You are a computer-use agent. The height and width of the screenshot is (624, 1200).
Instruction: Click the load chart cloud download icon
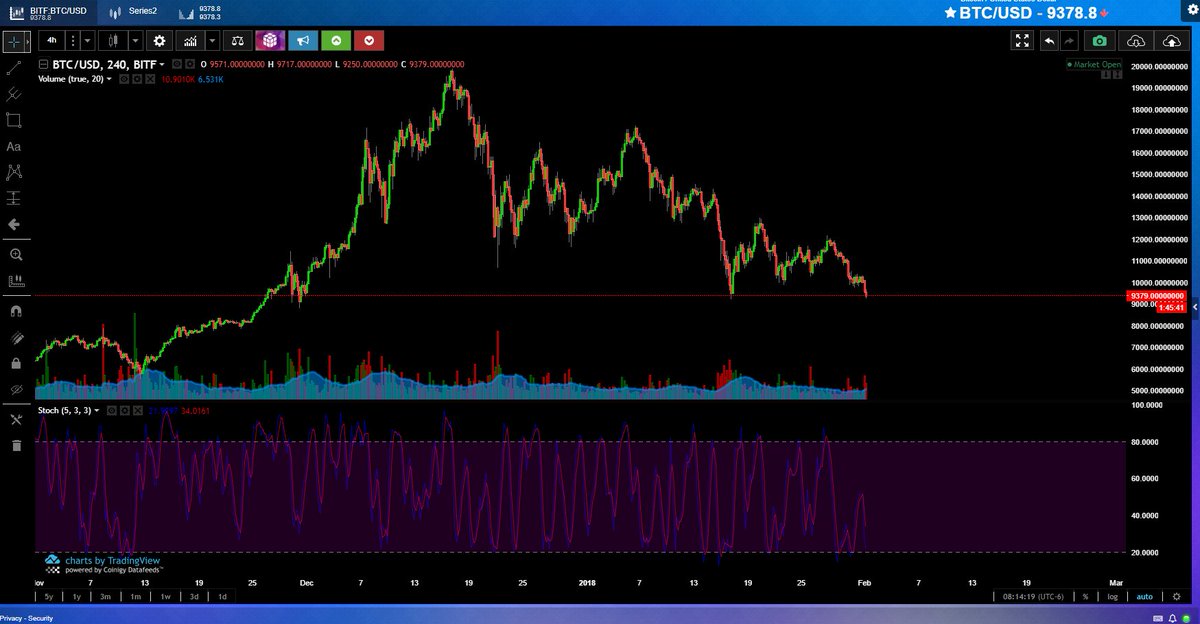point(1136,41)
